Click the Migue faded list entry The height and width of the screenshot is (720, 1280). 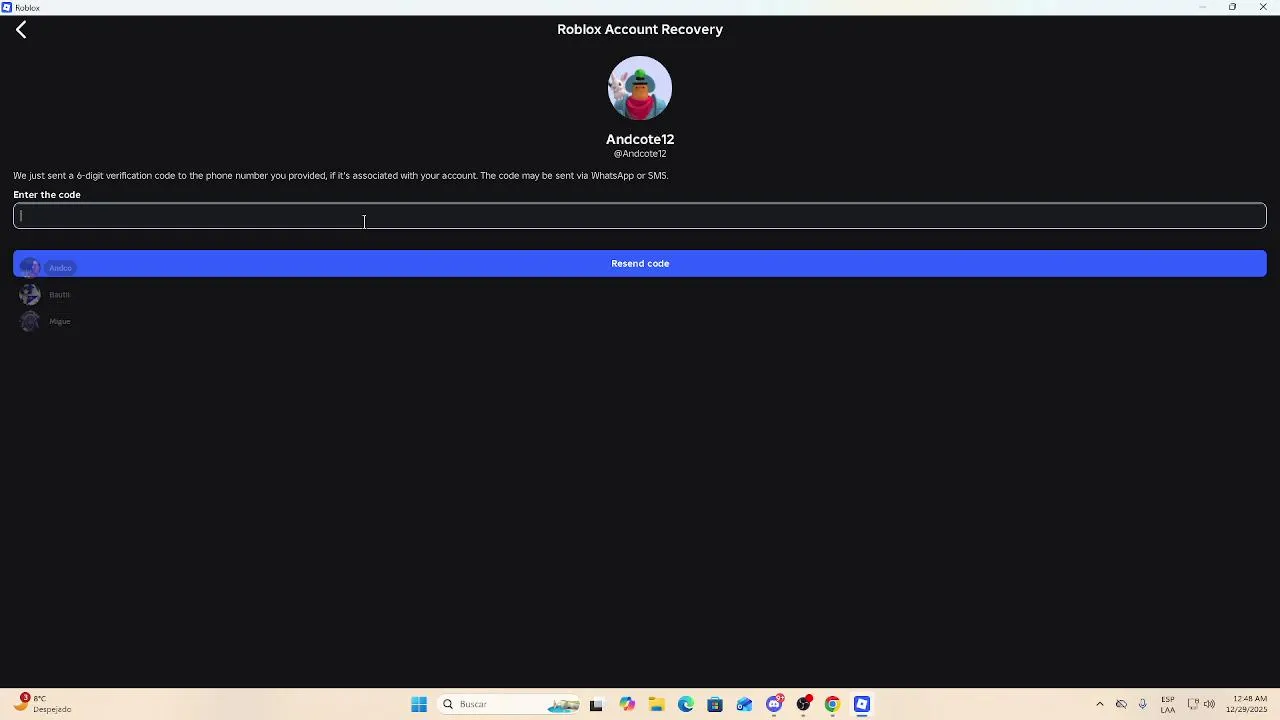pos(46,321)
